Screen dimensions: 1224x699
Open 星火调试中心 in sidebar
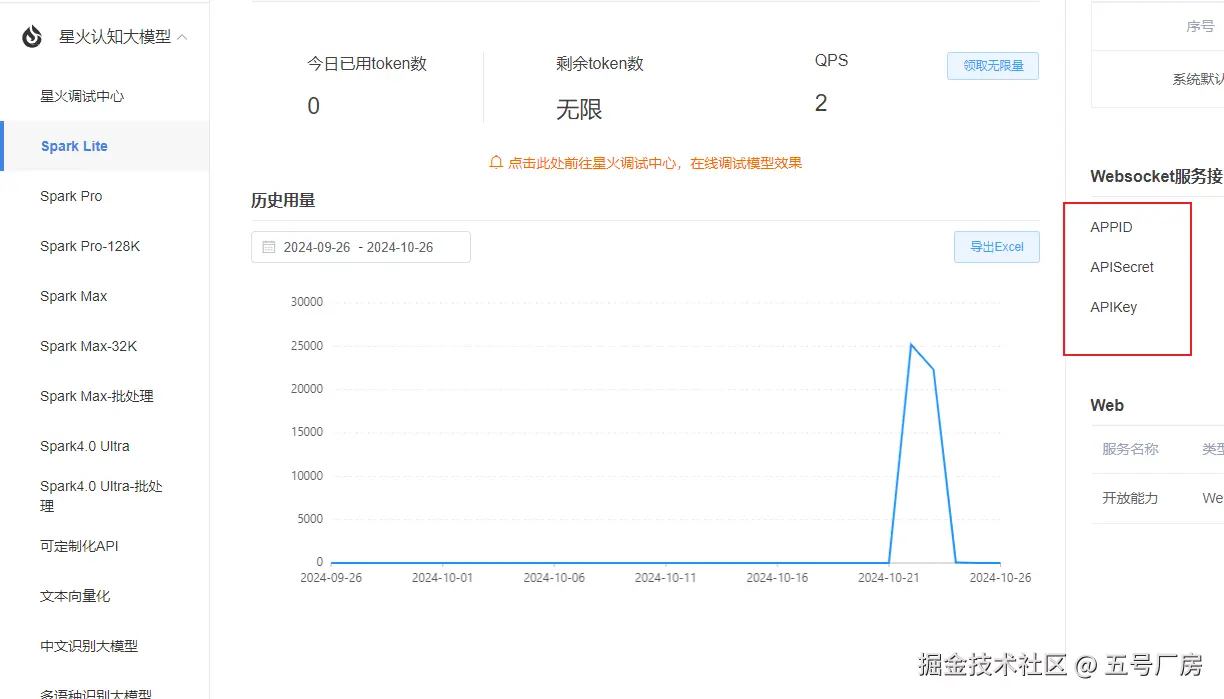click(x=82, y=96)
